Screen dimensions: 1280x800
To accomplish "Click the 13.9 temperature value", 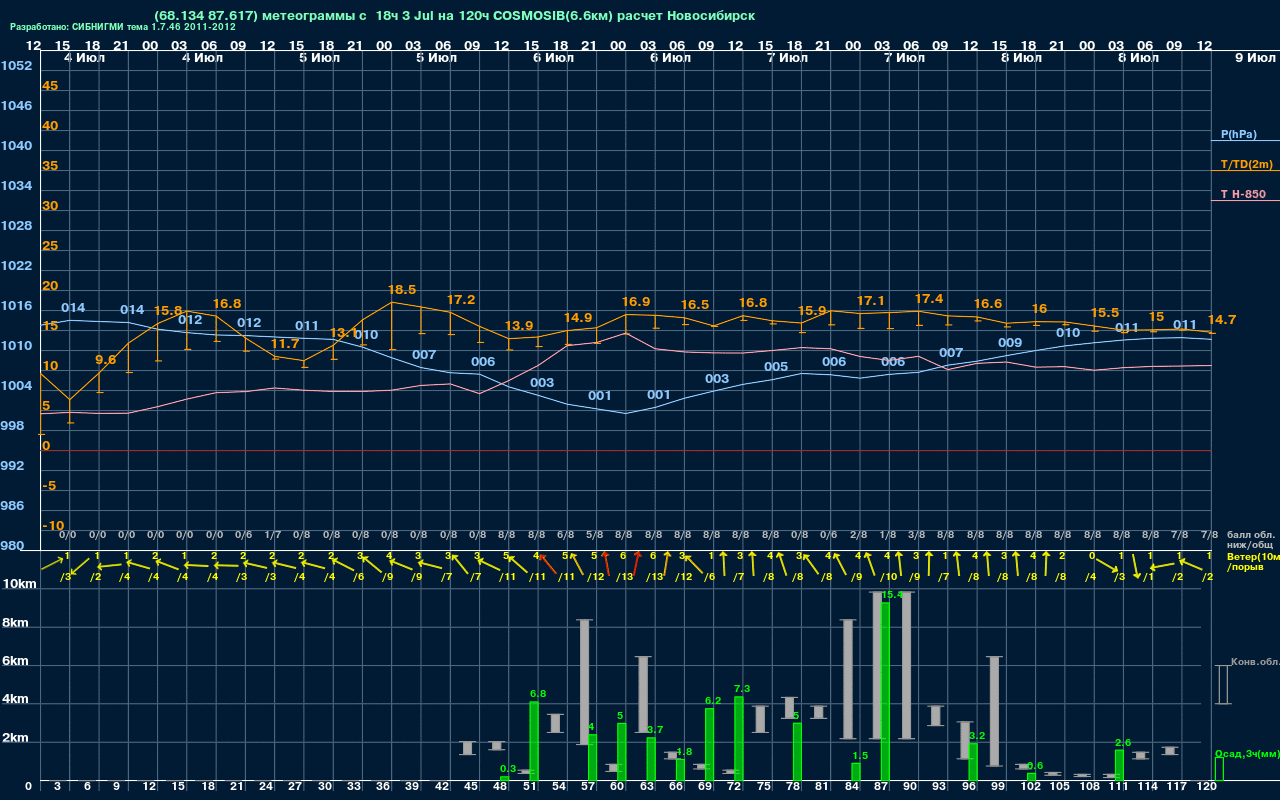I will (x=519, y=326).
